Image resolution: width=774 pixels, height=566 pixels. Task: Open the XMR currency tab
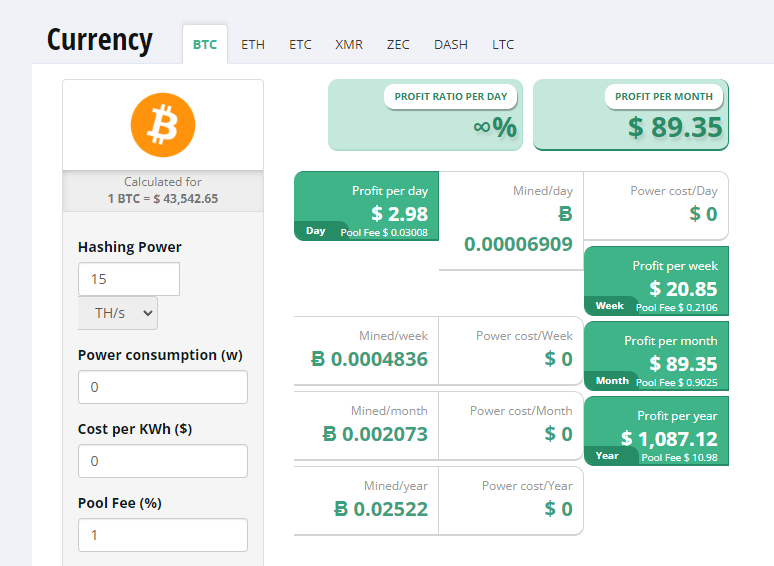pos(349,45)
